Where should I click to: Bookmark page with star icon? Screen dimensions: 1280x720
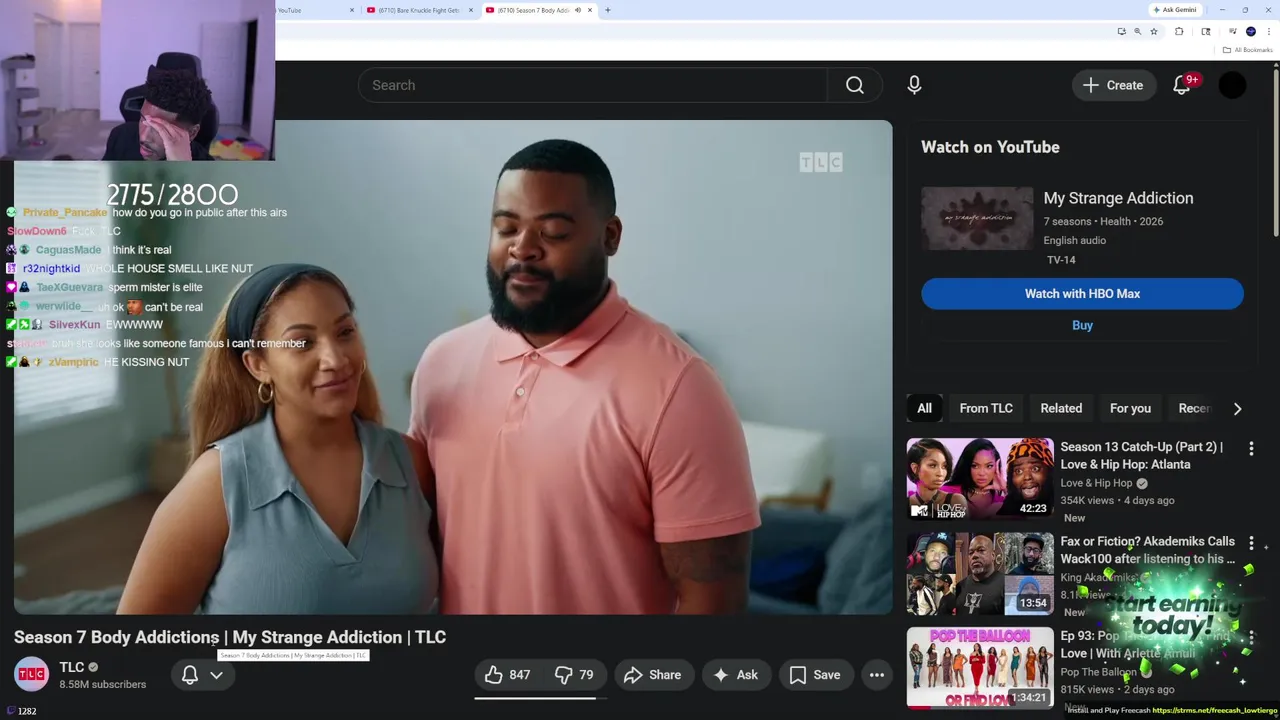(1154, 31)
